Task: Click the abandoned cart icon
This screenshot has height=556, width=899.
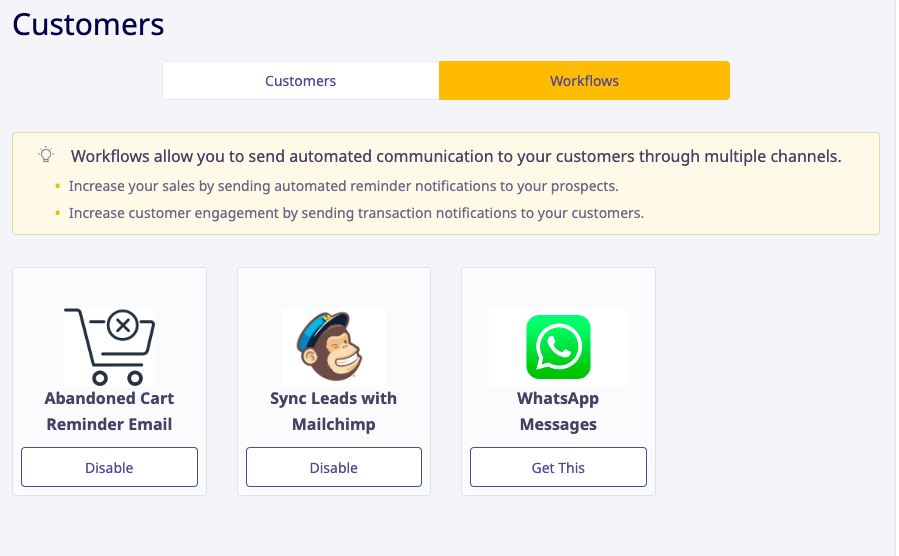Action: pyautogui.click(x=110, y=346)
